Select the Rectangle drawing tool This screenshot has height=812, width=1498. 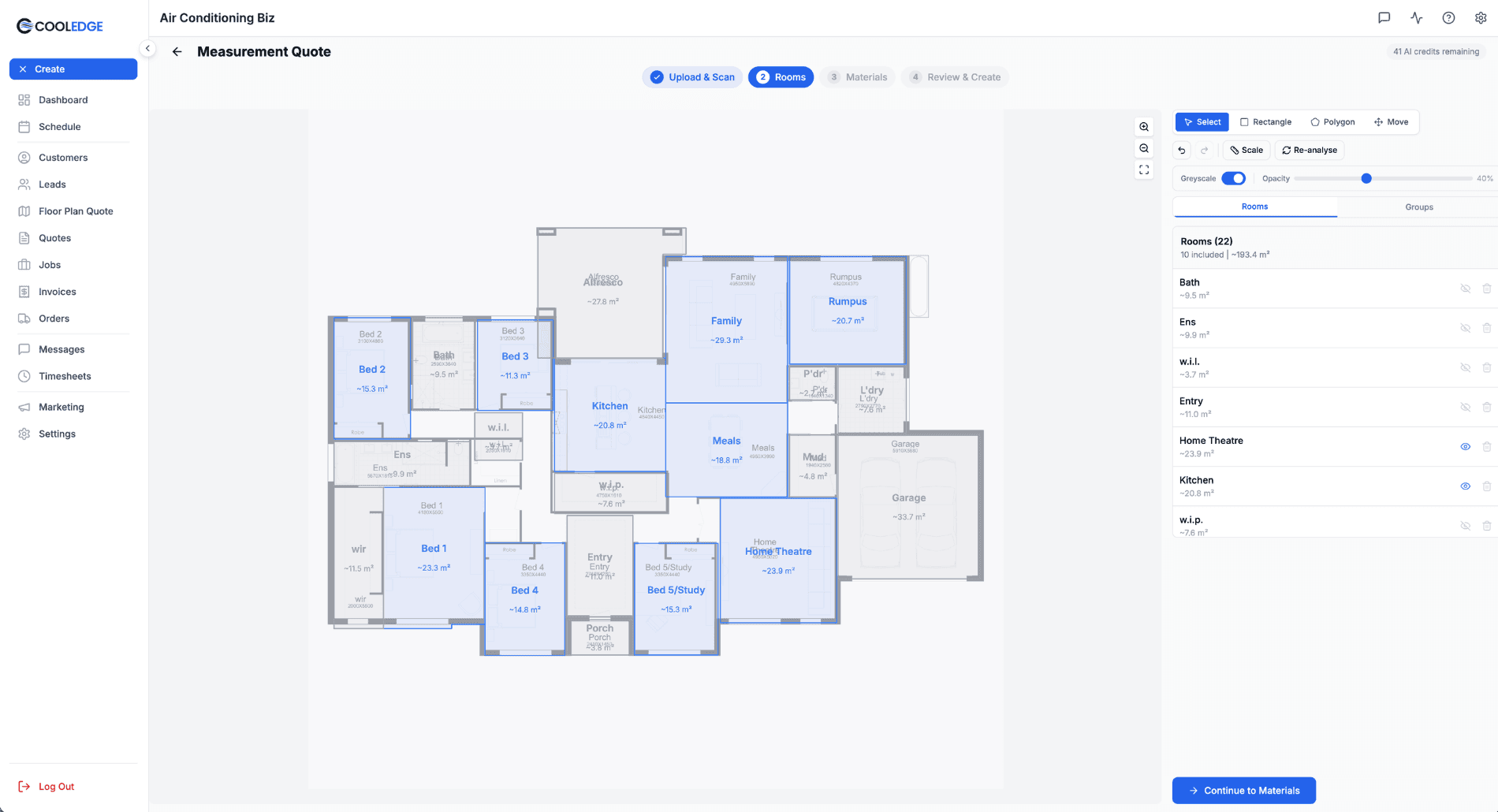[1265, 121]
